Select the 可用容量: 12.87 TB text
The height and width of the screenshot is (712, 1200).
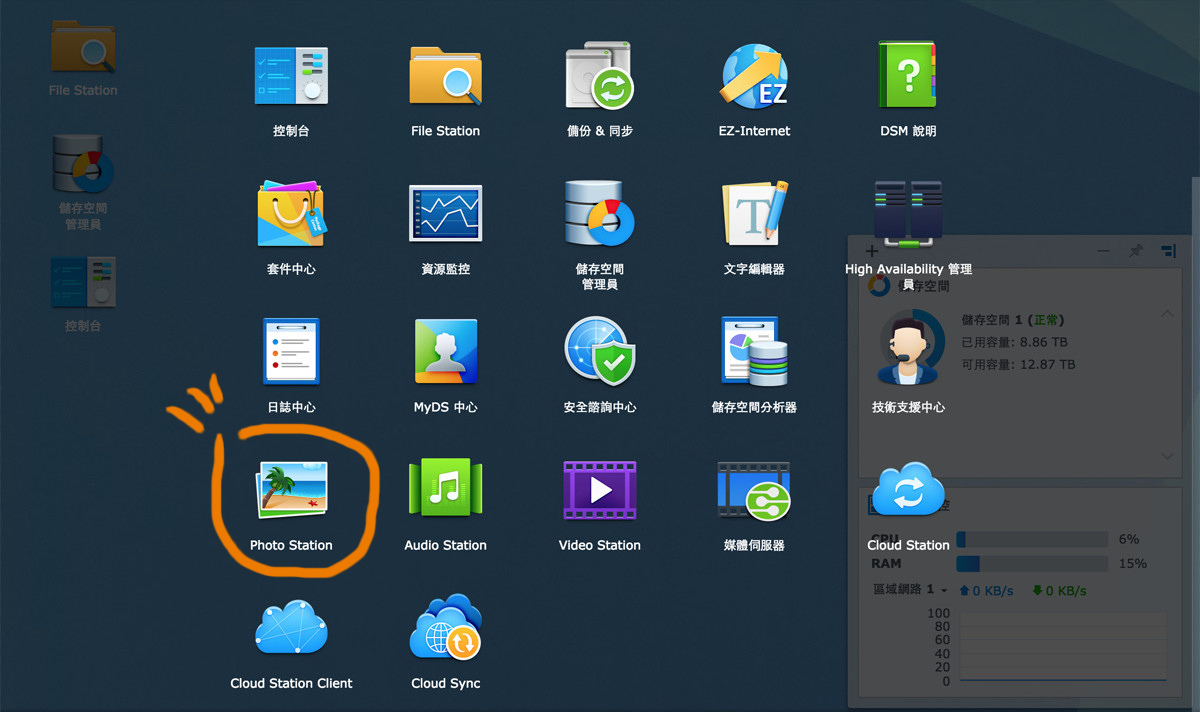pos(1018,364)
